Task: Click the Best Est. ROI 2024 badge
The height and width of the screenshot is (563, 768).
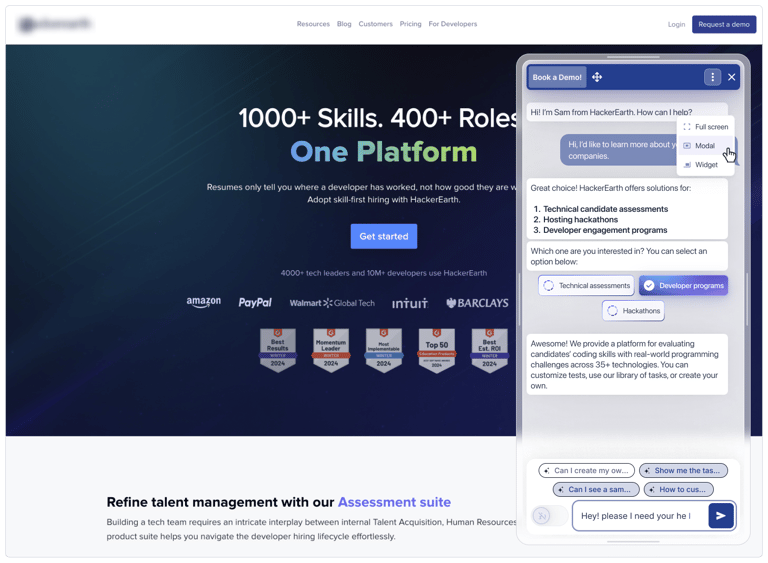Action: click(x=489, y=350)
